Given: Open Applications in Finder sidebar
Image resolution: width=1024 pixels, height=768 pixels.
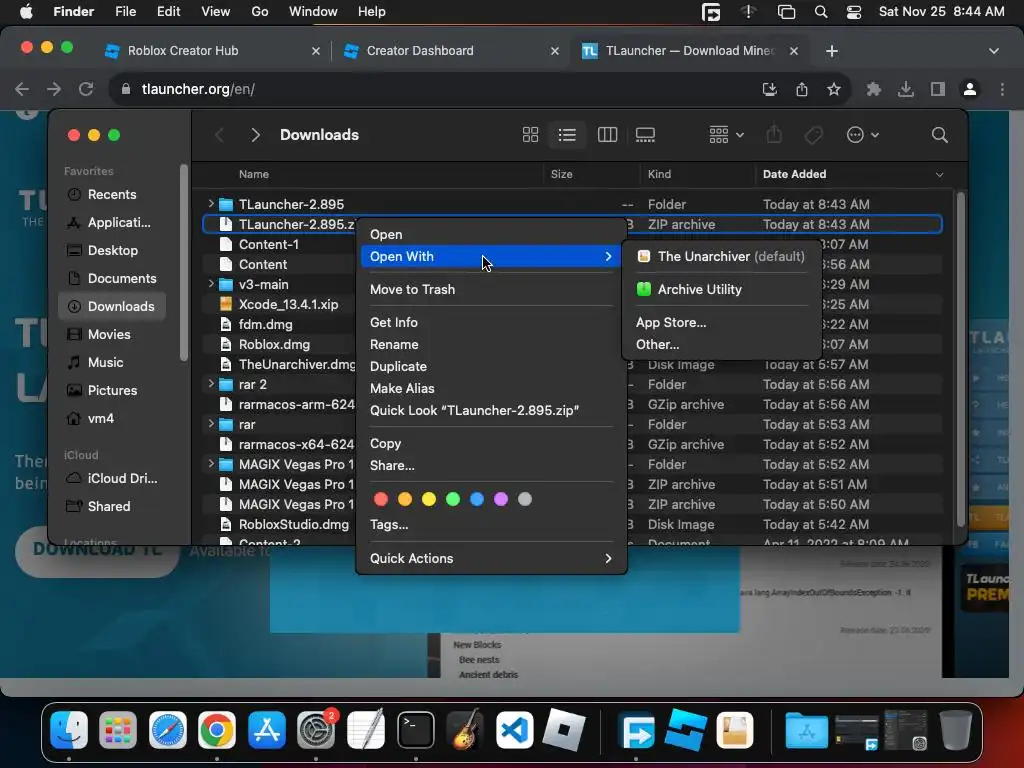Looking at the screenshot, I should click(112, 223).
